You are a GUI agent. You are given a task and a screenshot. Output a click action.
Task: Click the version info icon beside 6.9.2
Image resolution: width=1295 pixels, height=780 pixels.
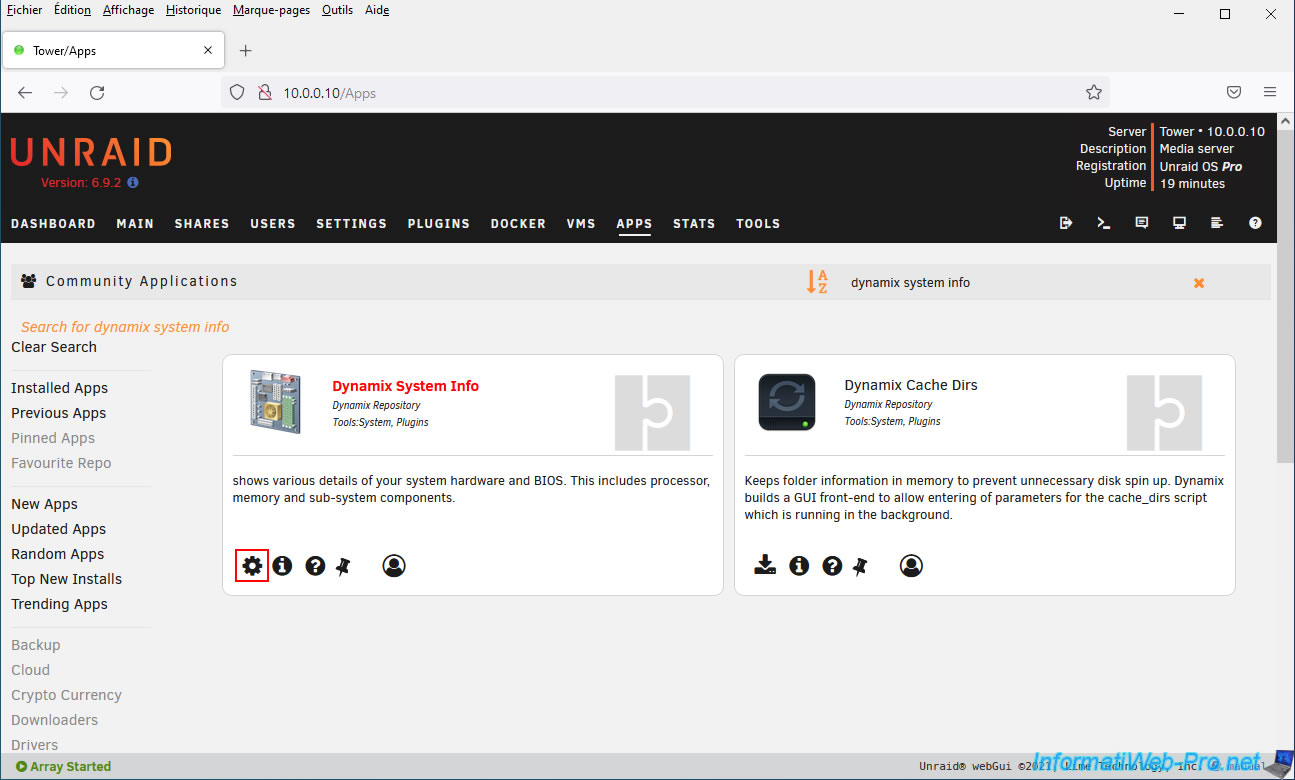(x=133, y=183)
